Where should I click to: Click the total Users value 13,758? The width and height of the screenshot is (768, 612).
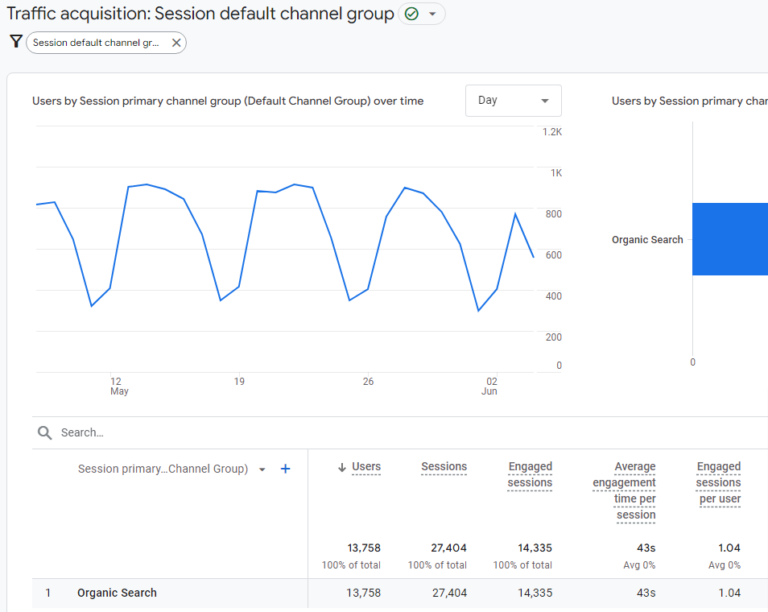coord(364,548)
